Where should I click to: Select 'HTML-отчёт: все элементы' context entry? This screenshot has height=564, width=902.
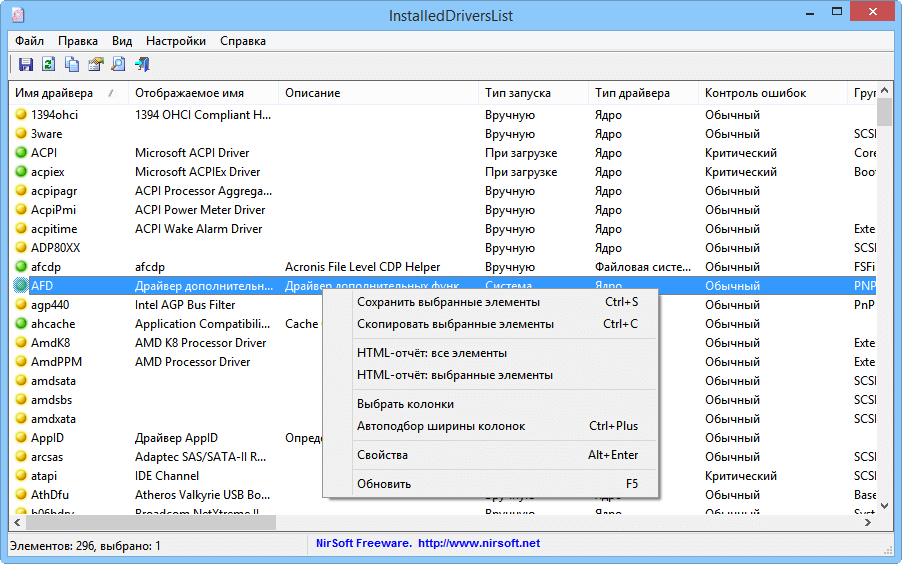click(432, 353)
